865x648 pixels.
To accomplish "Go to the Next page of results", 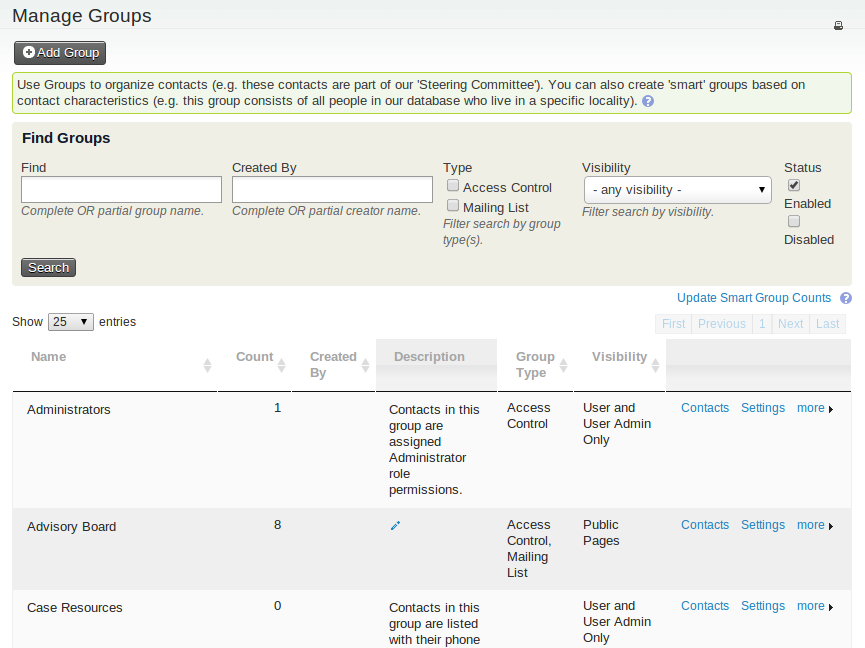I will point(790,324).
